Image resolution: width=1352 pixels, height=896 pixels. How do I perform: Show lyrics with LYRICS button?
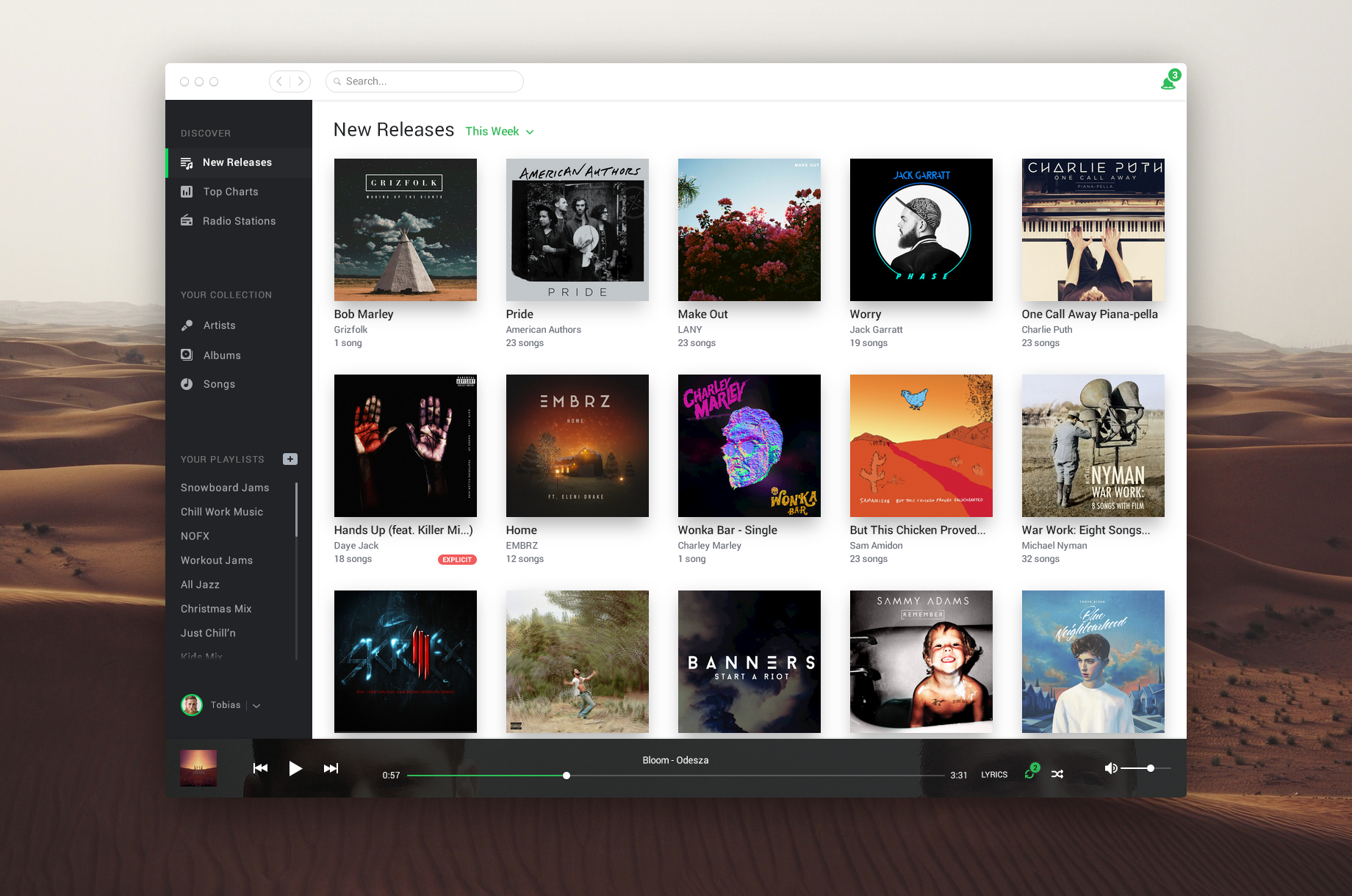[x=994, y=775]
